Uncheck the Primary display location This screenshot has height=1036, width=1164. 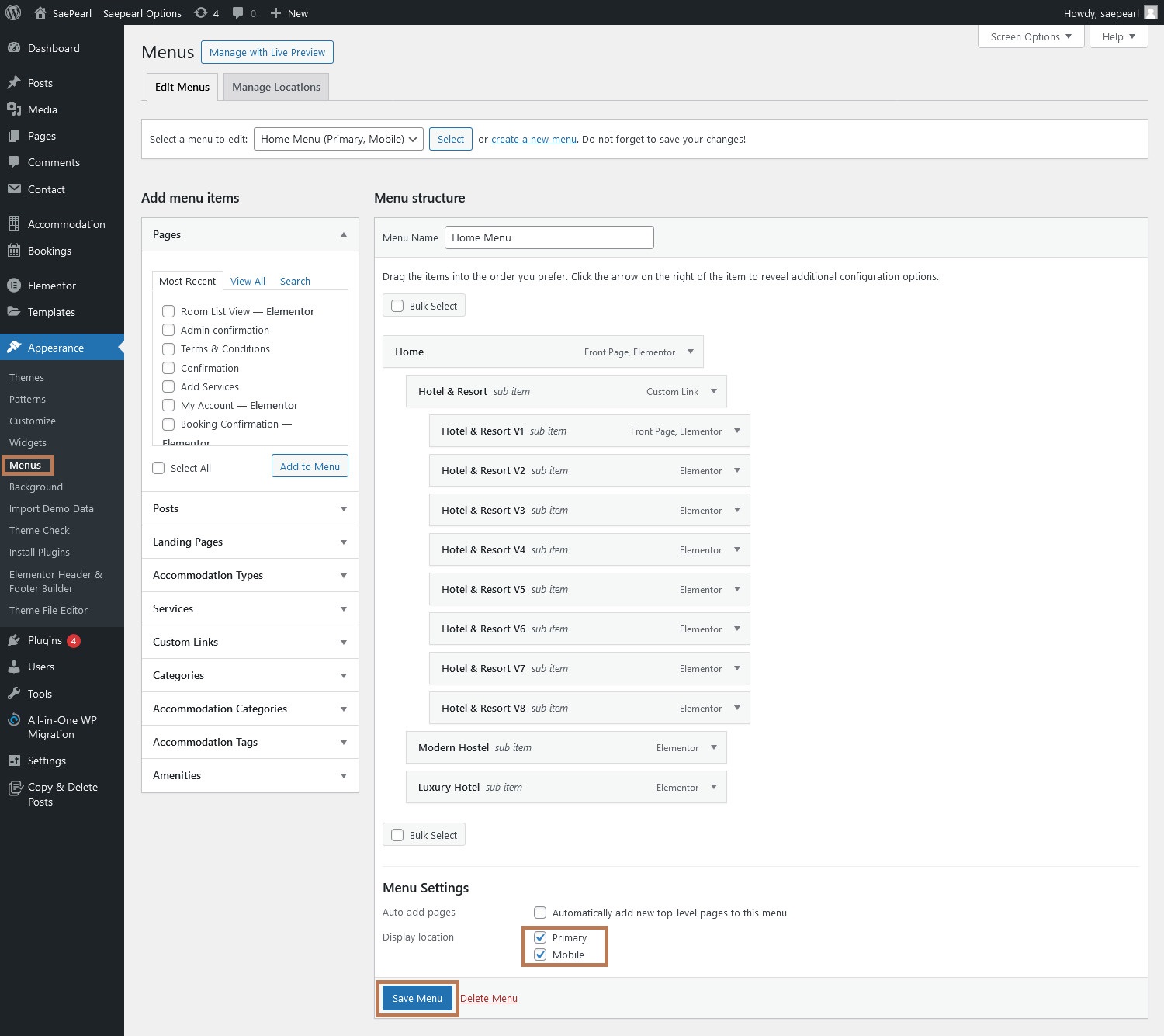coord(540,937)
